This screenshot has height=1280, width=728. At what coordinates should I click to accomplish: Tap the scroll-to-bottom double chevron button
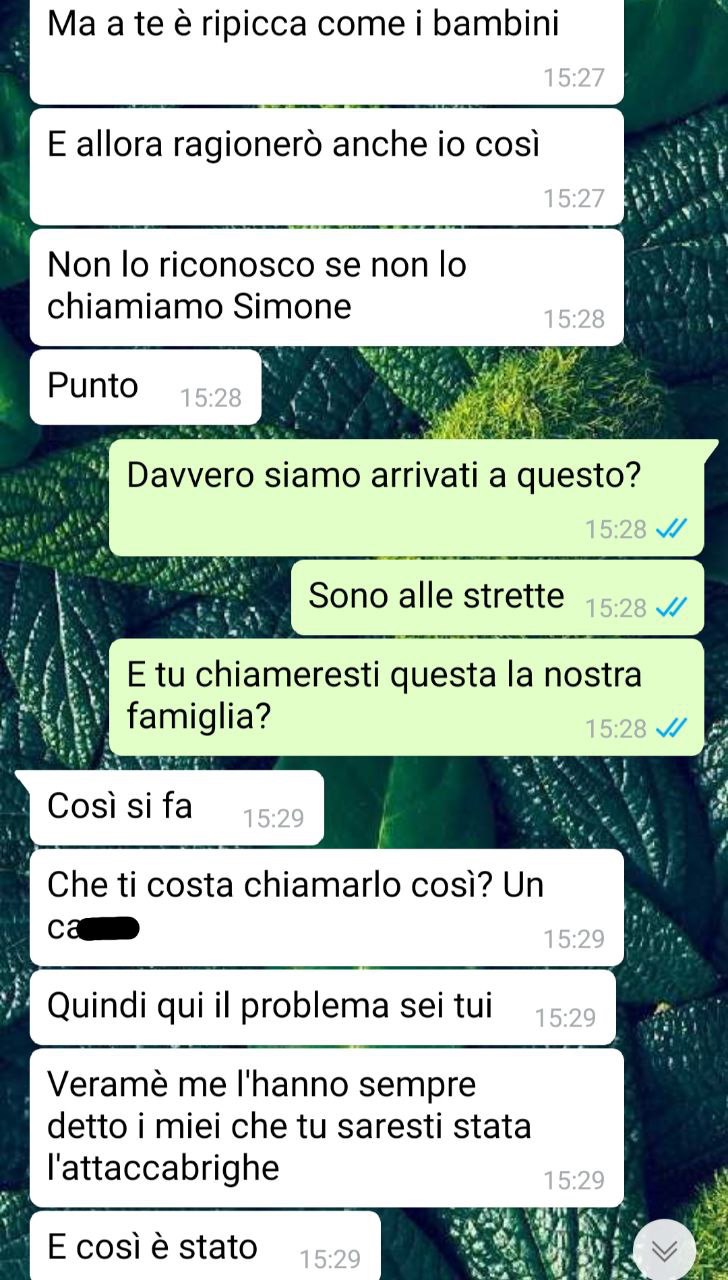[664, 1250]
